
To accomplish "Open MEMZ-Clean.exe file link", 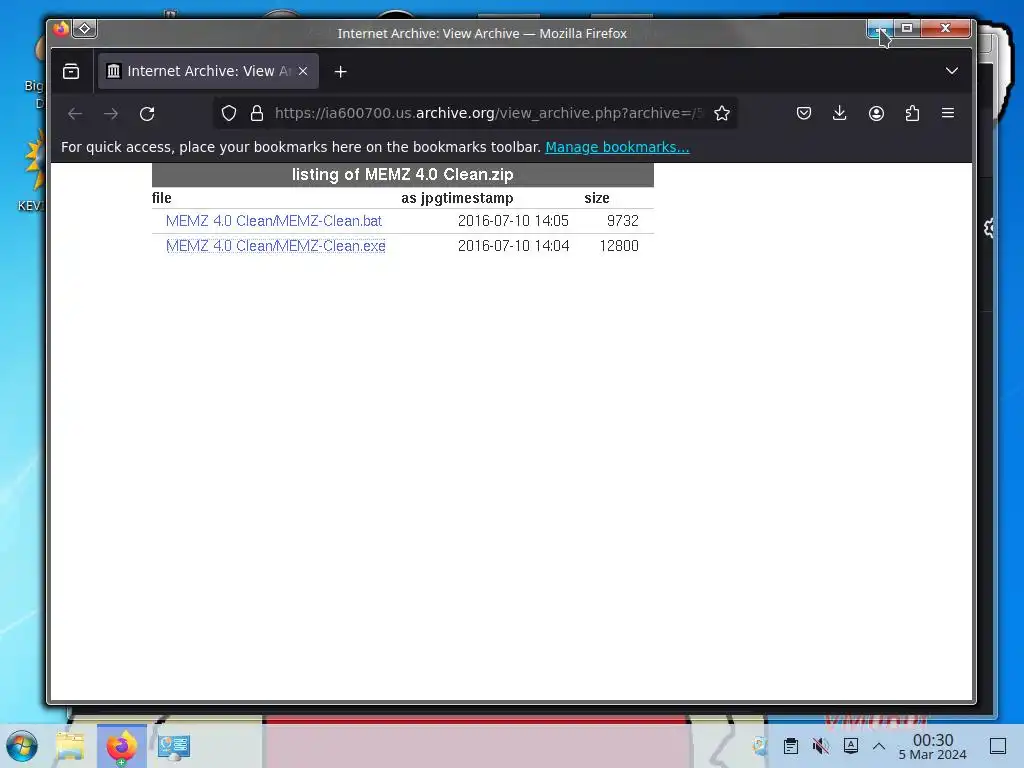I will [x=276, y=246].
